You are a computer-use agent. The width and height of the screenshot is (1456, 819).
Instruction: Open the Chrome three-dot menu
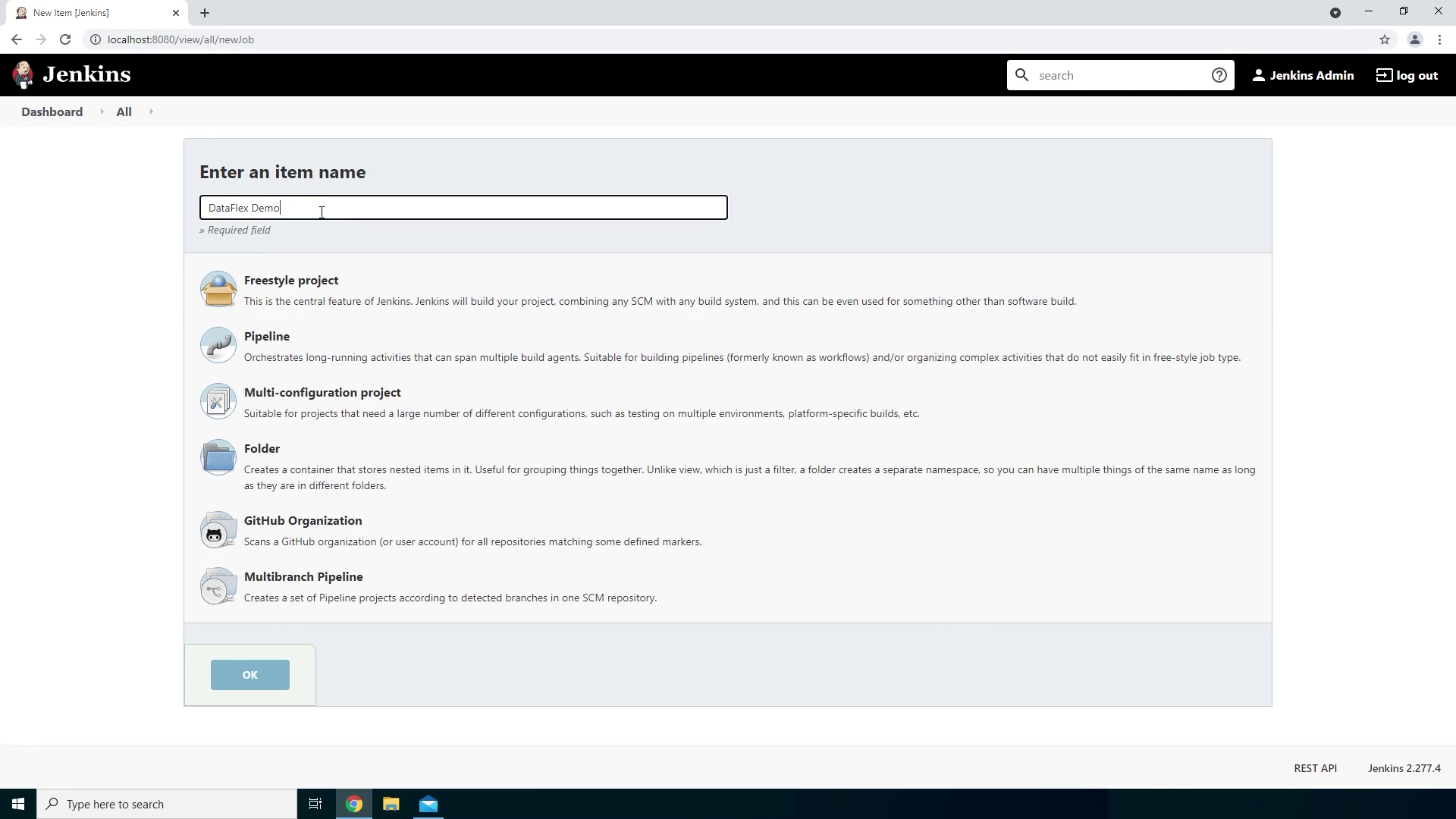(x=1439, y=39)
